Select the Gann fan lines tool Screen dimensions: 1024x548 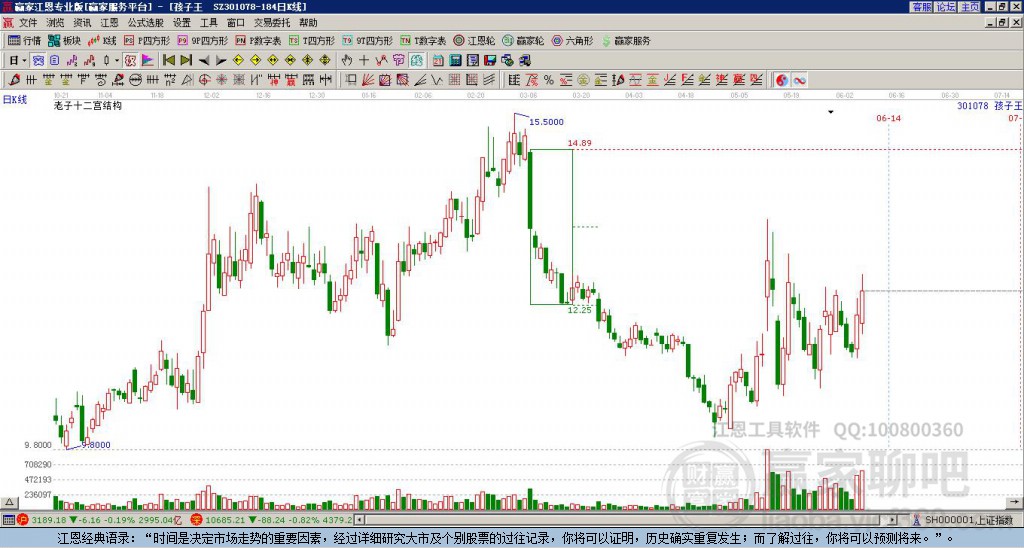pyautogui.click(x=368, y=80)
